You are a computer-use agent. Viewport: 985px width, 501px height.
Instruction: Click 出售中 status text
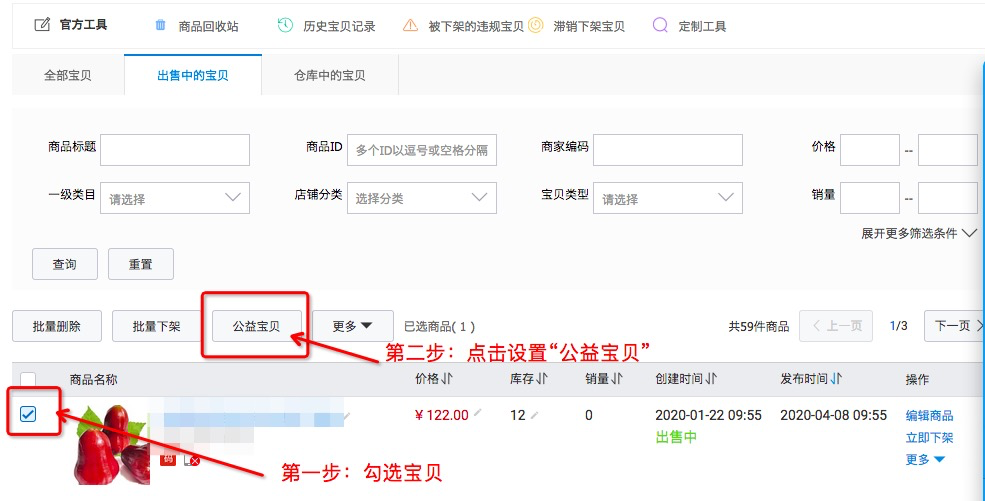click(x=676, y=437)
